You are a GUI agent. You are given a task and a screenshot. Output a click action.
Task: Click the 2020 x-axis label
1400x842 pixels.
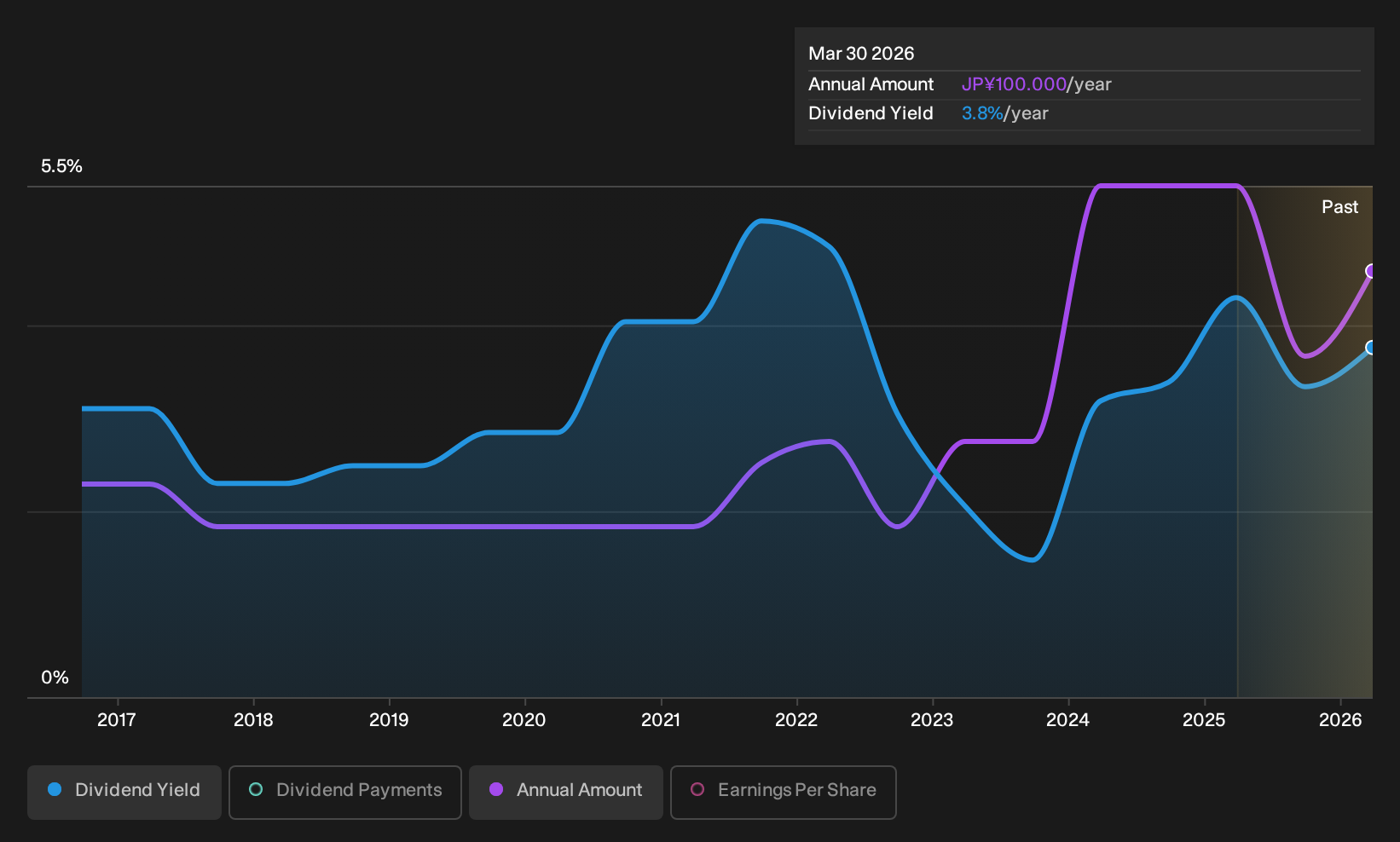524,720
